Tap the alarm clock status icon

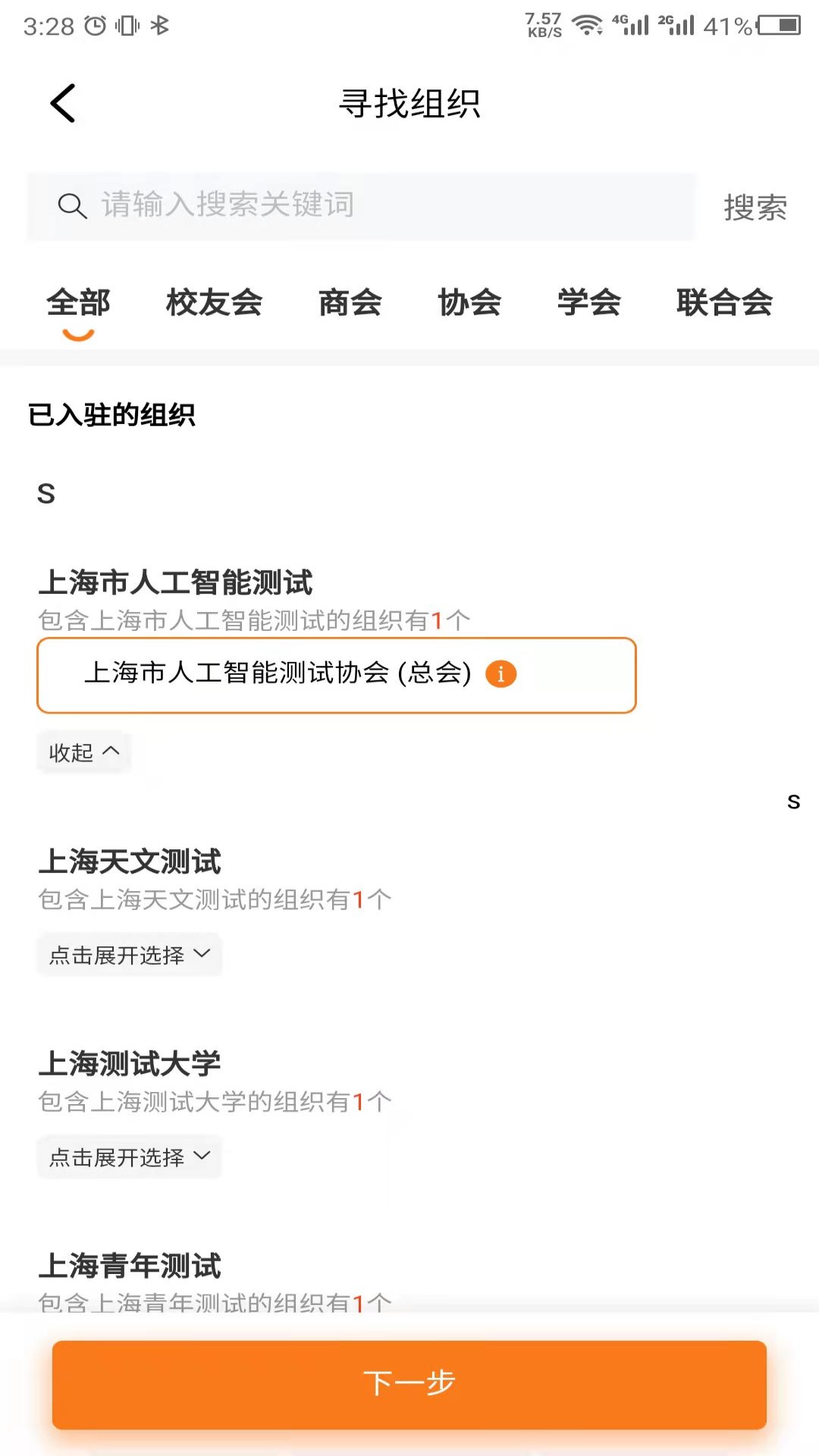[x=96, y=24]
